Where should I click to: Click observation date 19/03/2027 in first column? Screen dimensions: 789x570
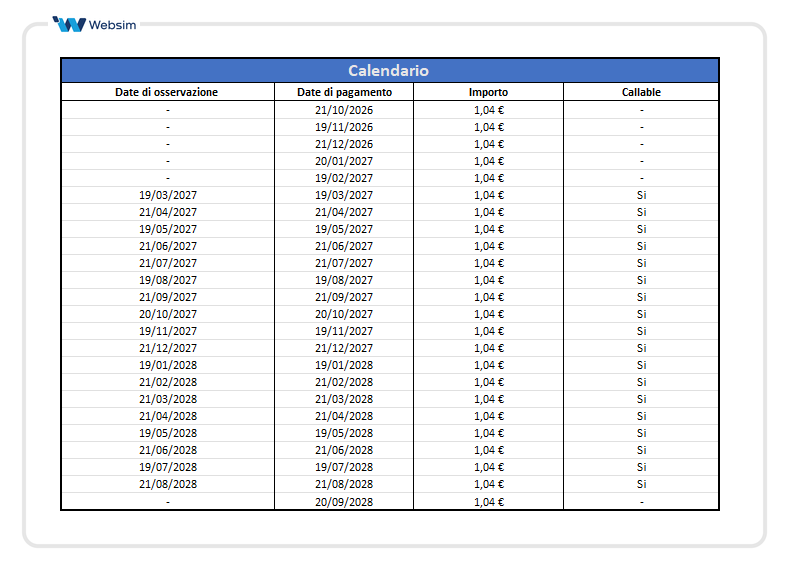tap(168, 195)
